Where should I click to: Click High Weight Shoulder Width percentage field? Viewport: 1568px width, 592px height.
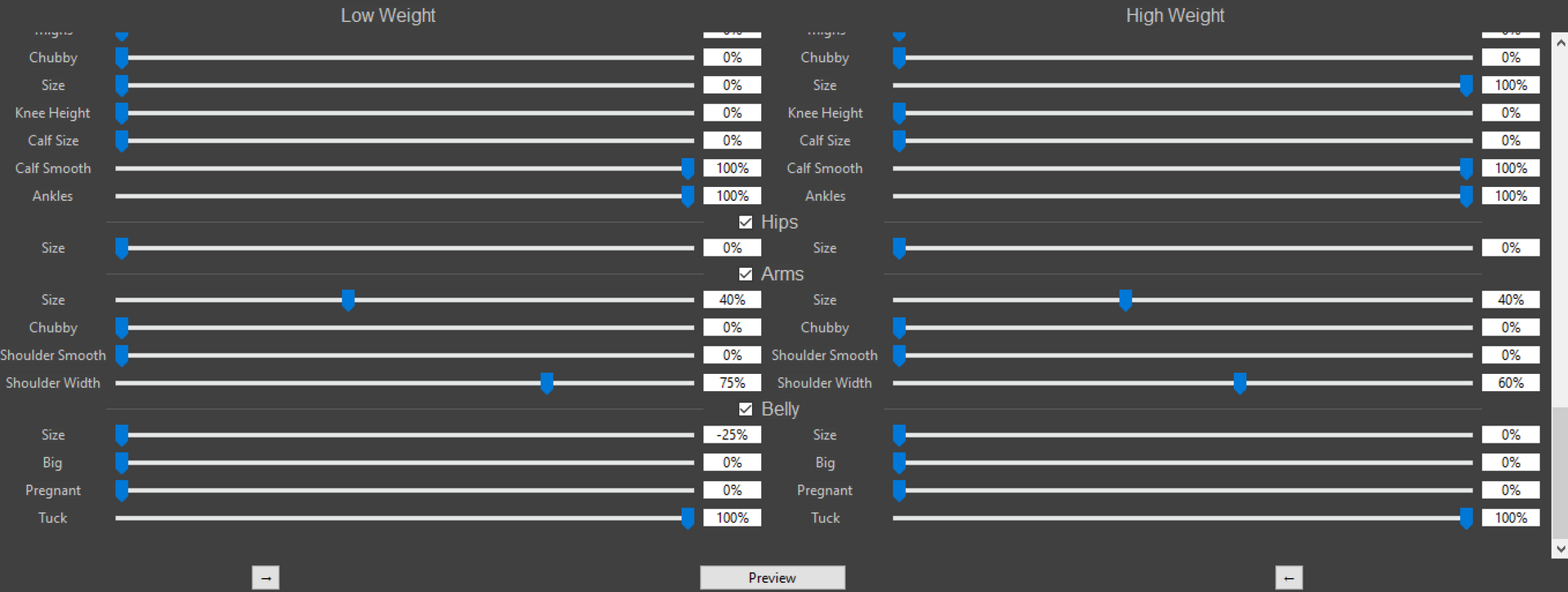(x=1511, y=383)
